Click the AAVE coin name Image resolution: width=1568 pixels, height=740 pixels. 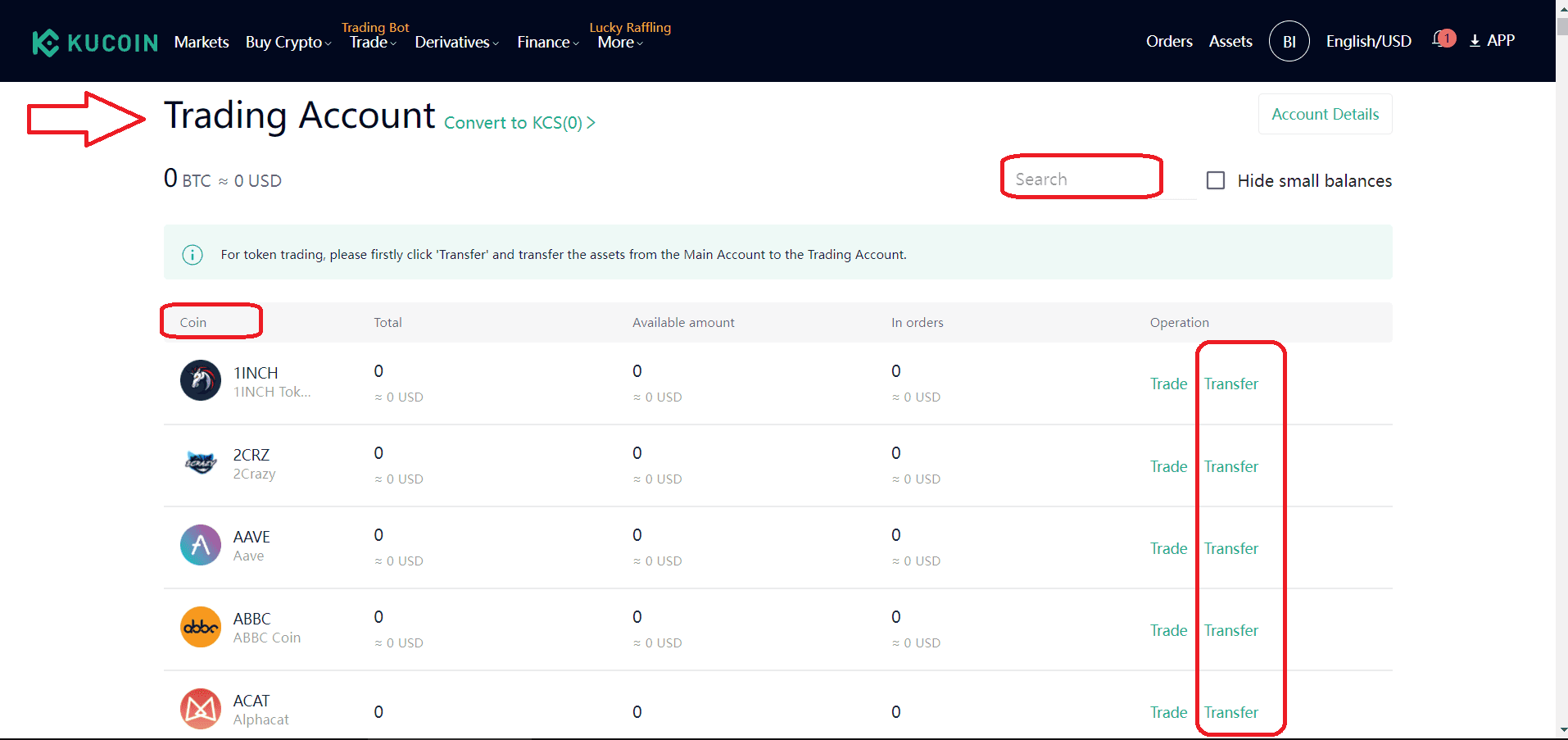[x=252, y=537]
